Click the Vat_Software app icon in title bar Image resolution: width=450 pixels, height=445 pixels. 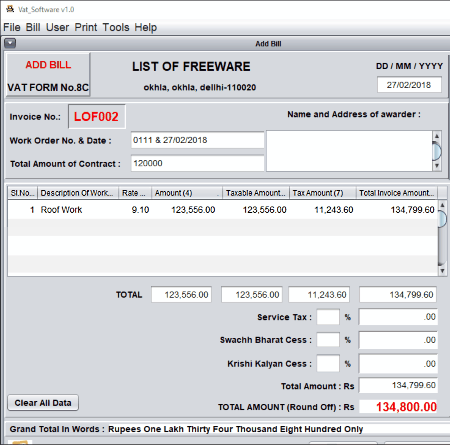pyautogui.click(x=10, y=9)
